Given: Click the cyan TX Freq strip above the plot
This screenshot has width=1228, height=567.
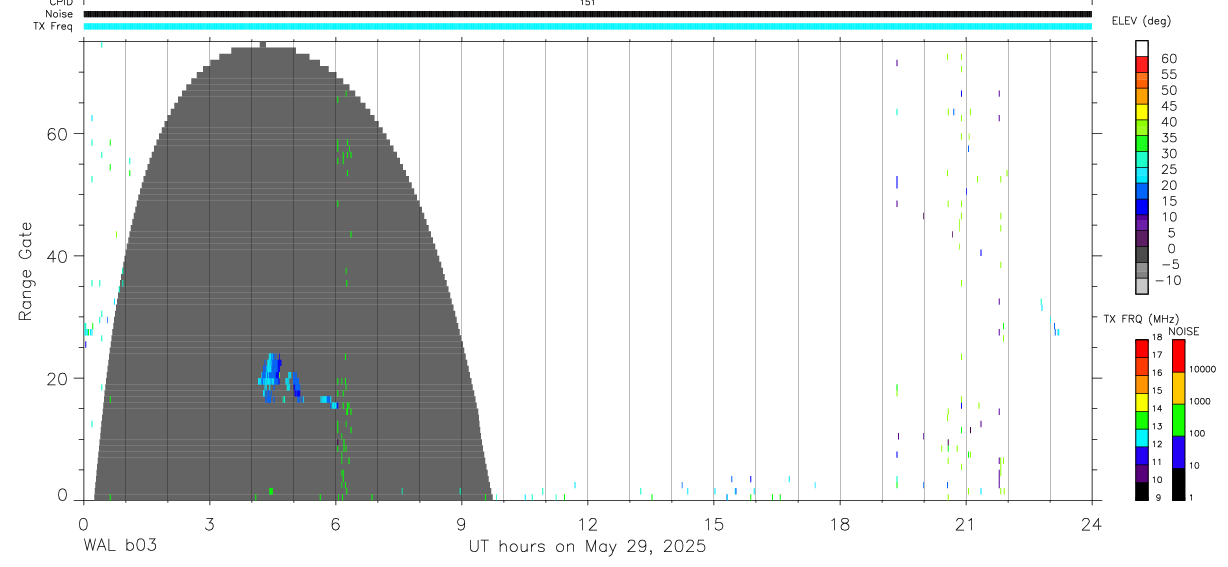Looking at the screenshot, I should (x=587, y=26).
